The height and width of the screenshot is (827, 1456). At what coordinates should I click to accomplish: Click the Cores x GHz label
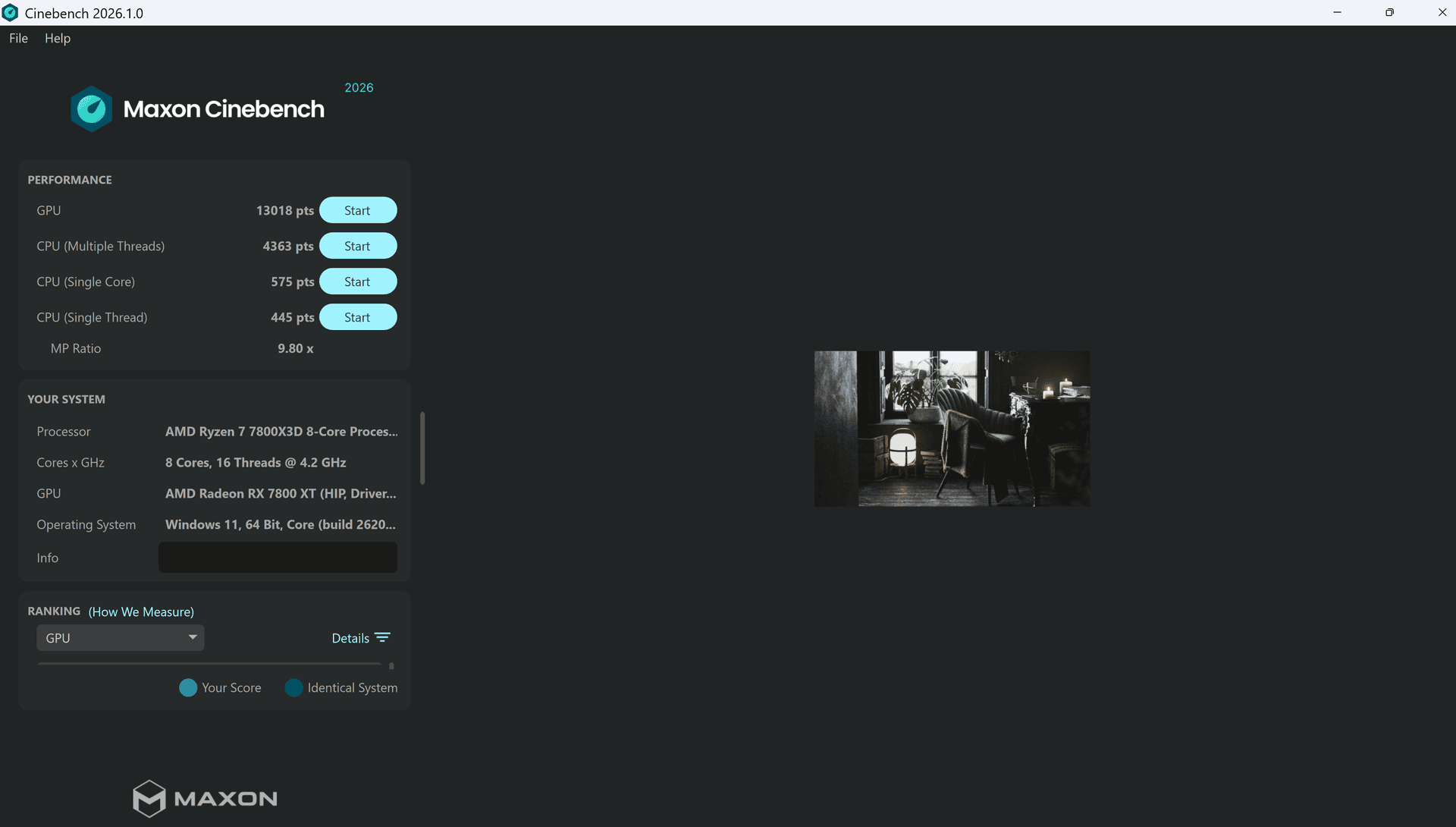tap(71, 463)
